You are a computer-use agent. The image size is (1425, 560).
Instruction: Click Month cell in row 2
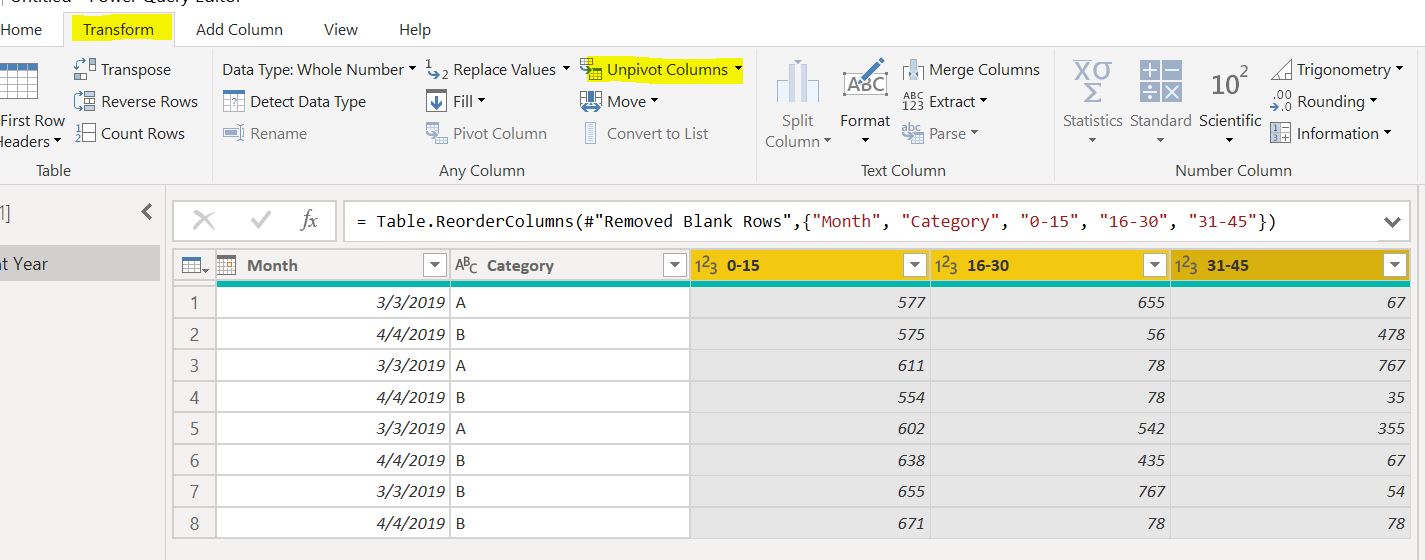click(x=333, y=334)
